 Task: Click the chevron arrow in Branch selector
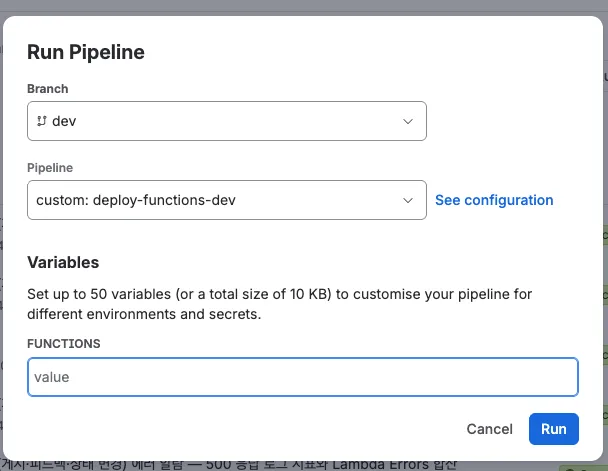(x=408, y=121)
